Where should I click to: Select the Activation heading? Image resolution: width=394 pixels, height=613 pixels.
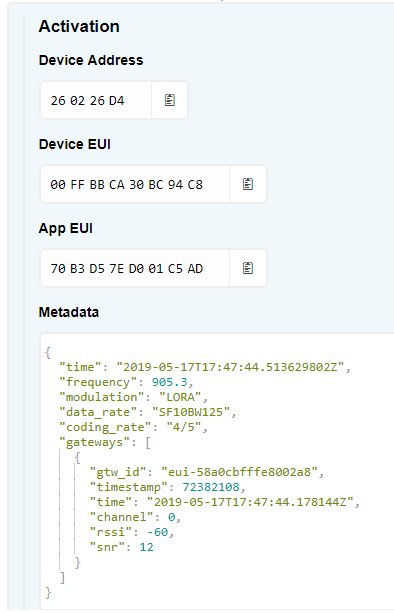click(x=79, y=27)
